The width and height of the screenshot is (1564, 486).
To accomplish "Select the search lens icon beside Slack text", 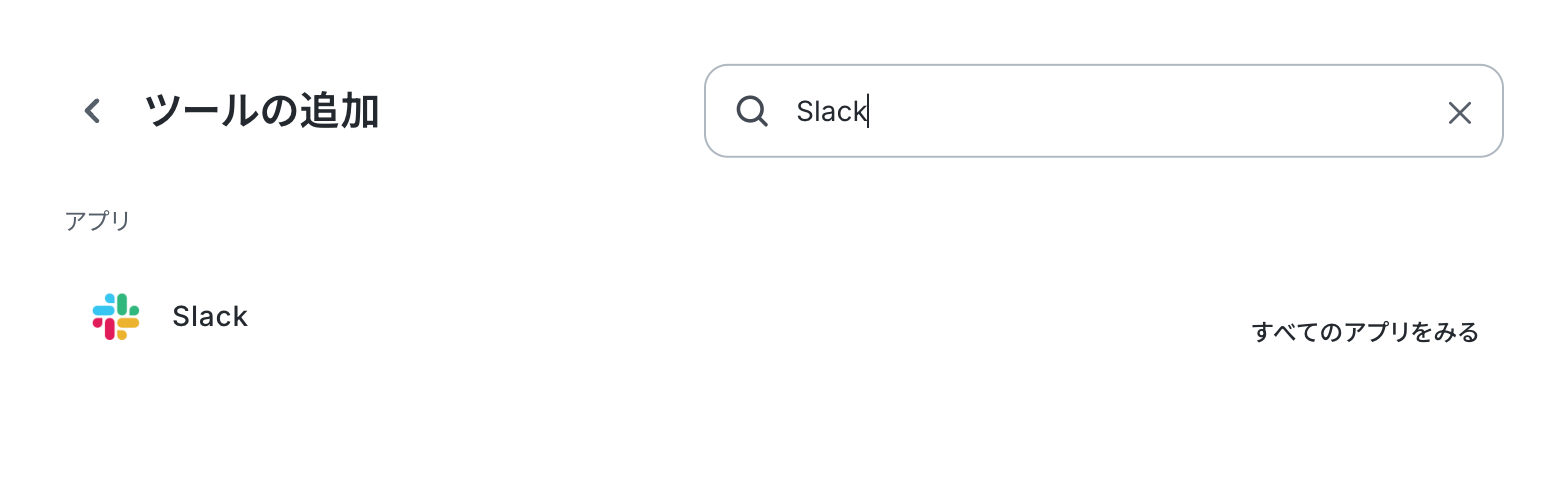I will pyautogui.click(x=752, y=111).
